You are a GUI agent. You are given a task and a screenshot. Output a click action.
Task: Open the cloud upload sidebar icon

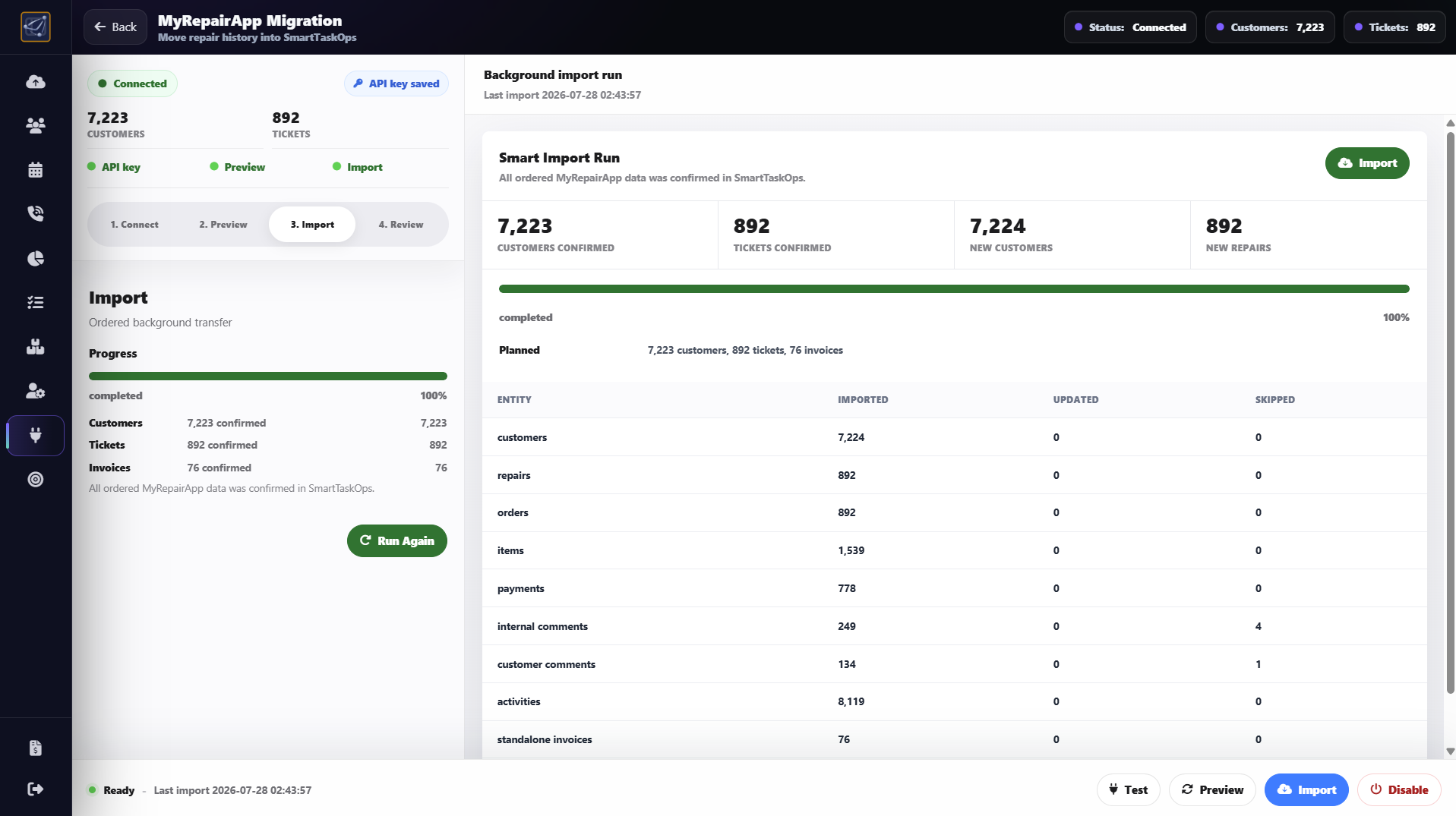(36, 82)
